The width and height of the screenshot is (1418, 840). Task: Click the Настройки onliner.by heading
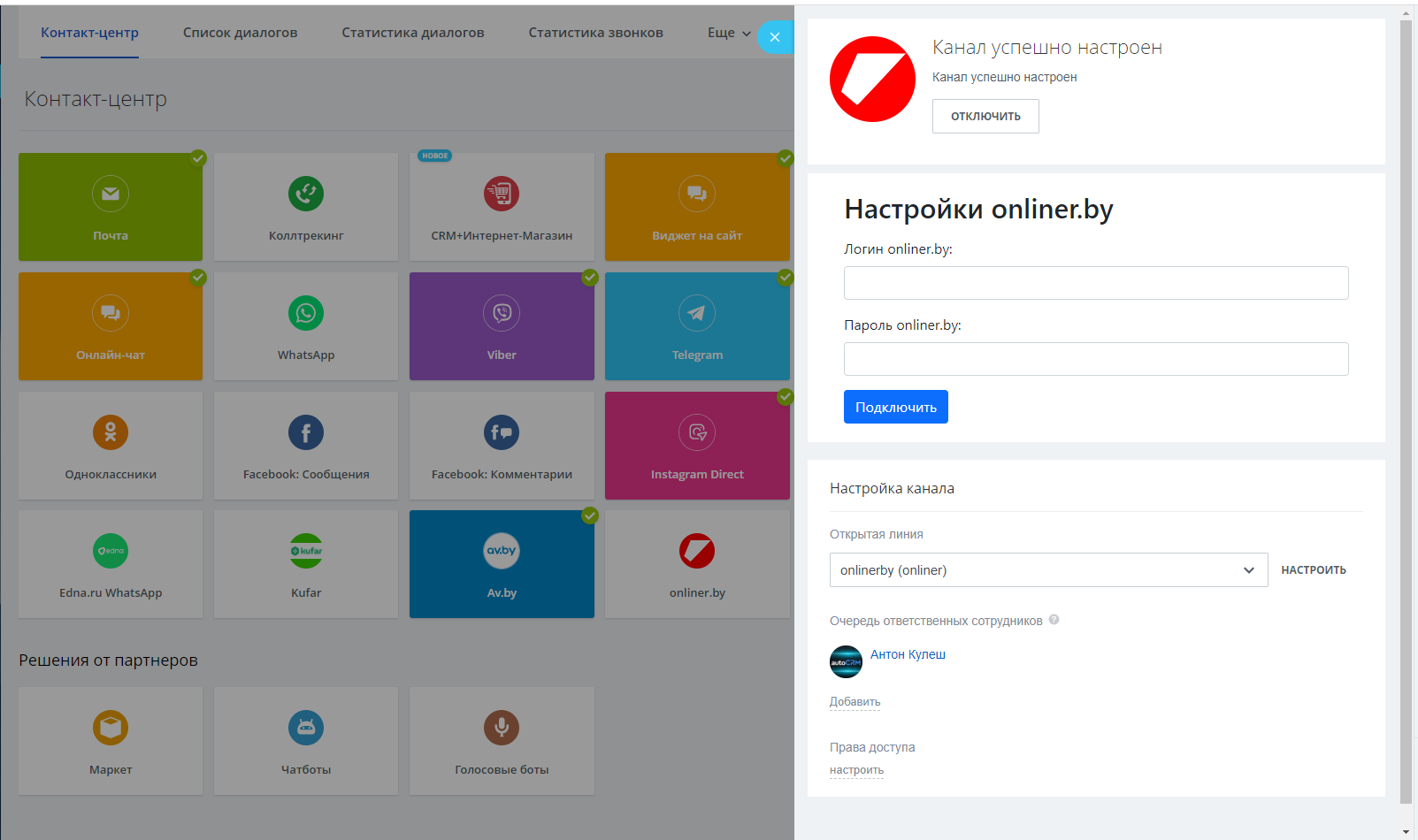pos(978,210)
